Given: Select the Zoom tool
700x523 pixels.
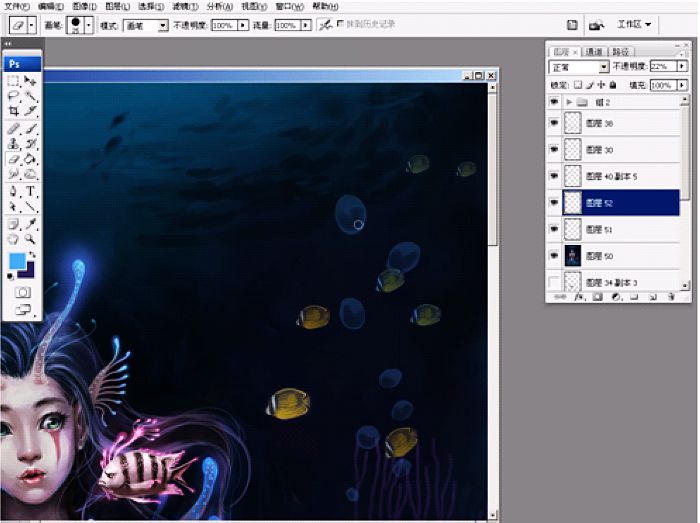Looking at the screenshot, I should 30,239.
